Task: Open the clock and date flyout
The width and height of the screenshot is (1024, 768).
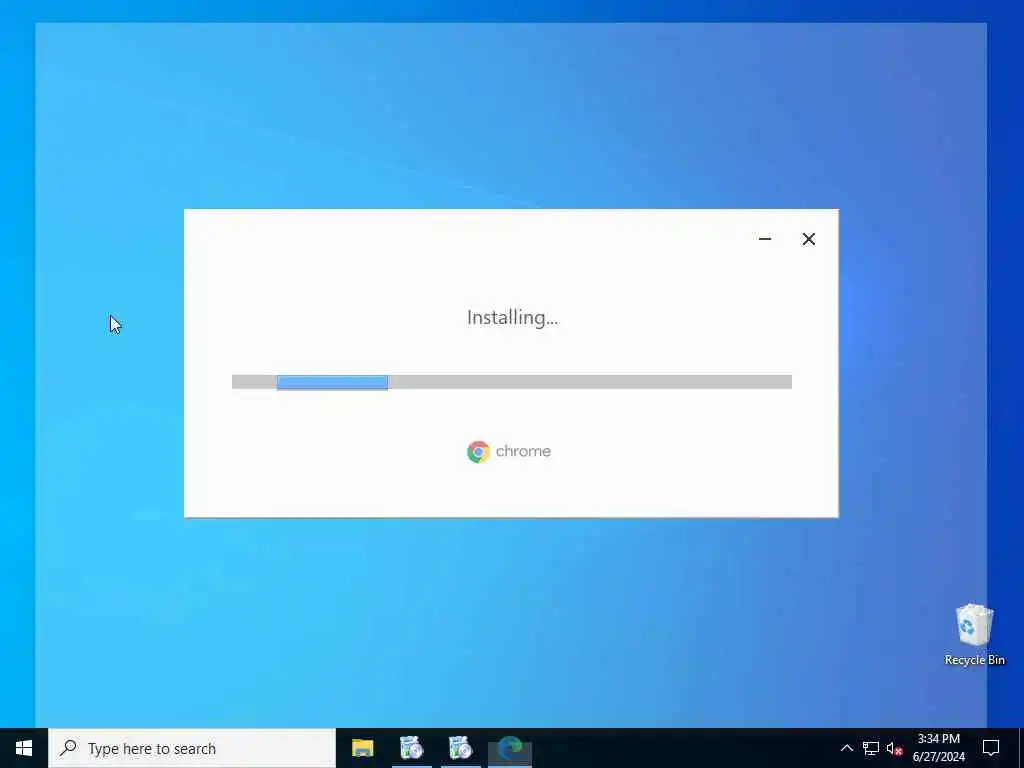Action: coord(939,748)
